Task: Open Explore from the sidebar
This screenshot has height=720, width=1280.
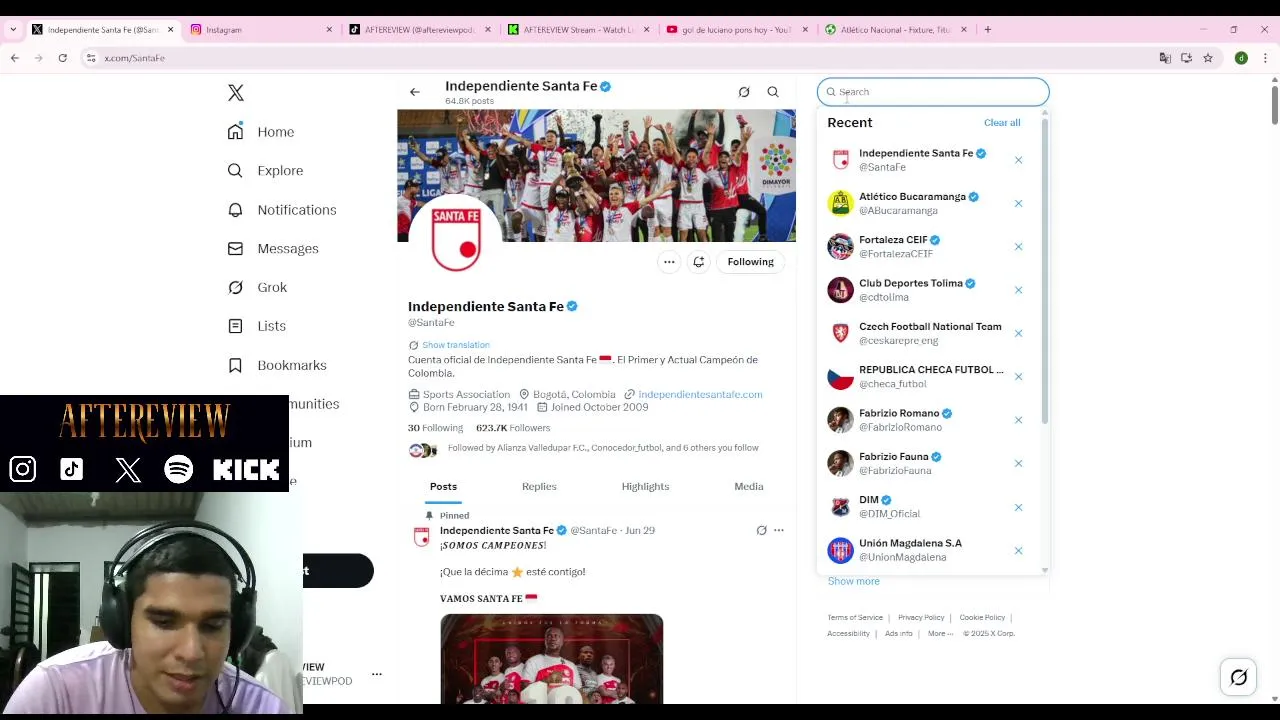Action: (x=265, y=171)
